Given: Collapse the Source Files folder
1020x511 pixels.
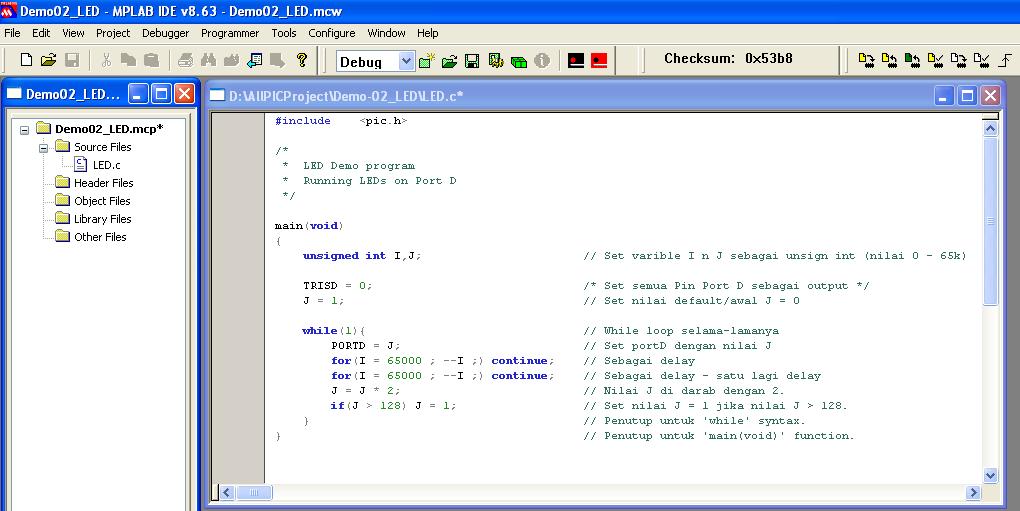Looking at the screenshot, I should [x=44, y=148].
